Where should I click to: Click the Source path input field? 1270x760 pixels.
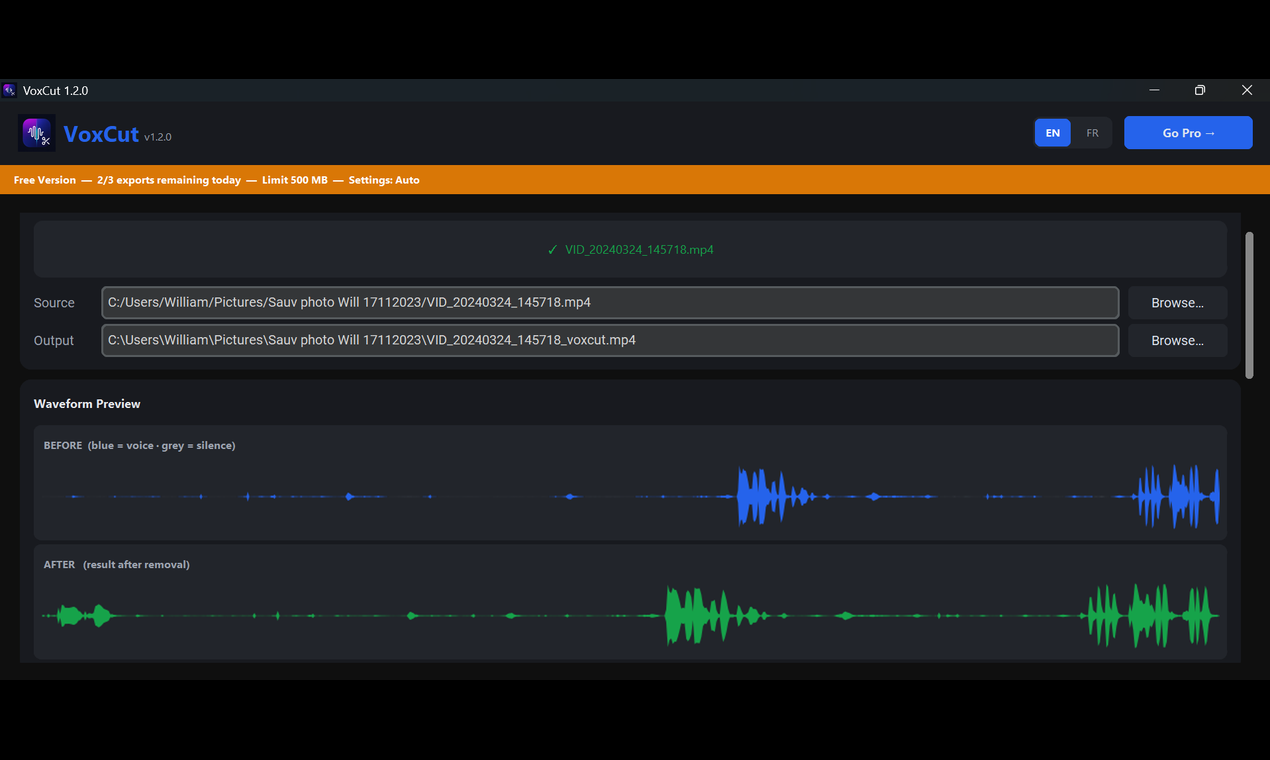pyautogui.click(x=610, y=302)
